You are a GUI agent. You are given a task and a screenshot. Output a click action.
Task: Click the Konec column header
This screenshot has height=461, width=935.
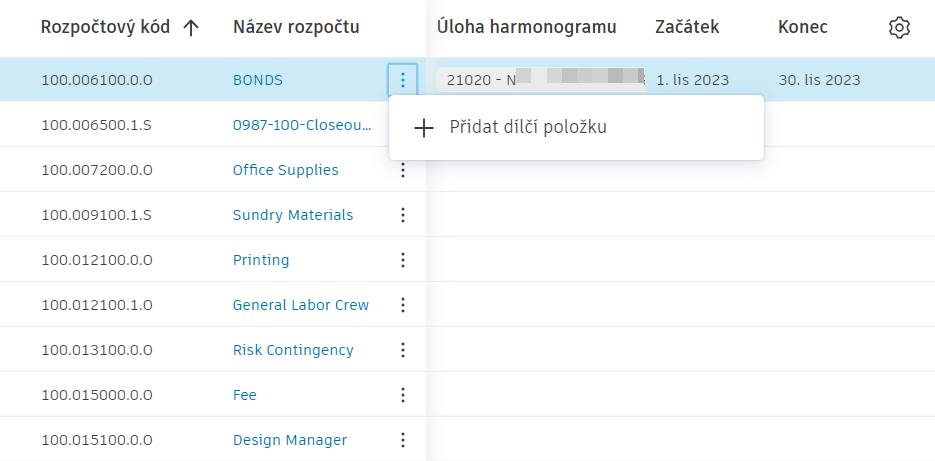click(x=802, y=27)
